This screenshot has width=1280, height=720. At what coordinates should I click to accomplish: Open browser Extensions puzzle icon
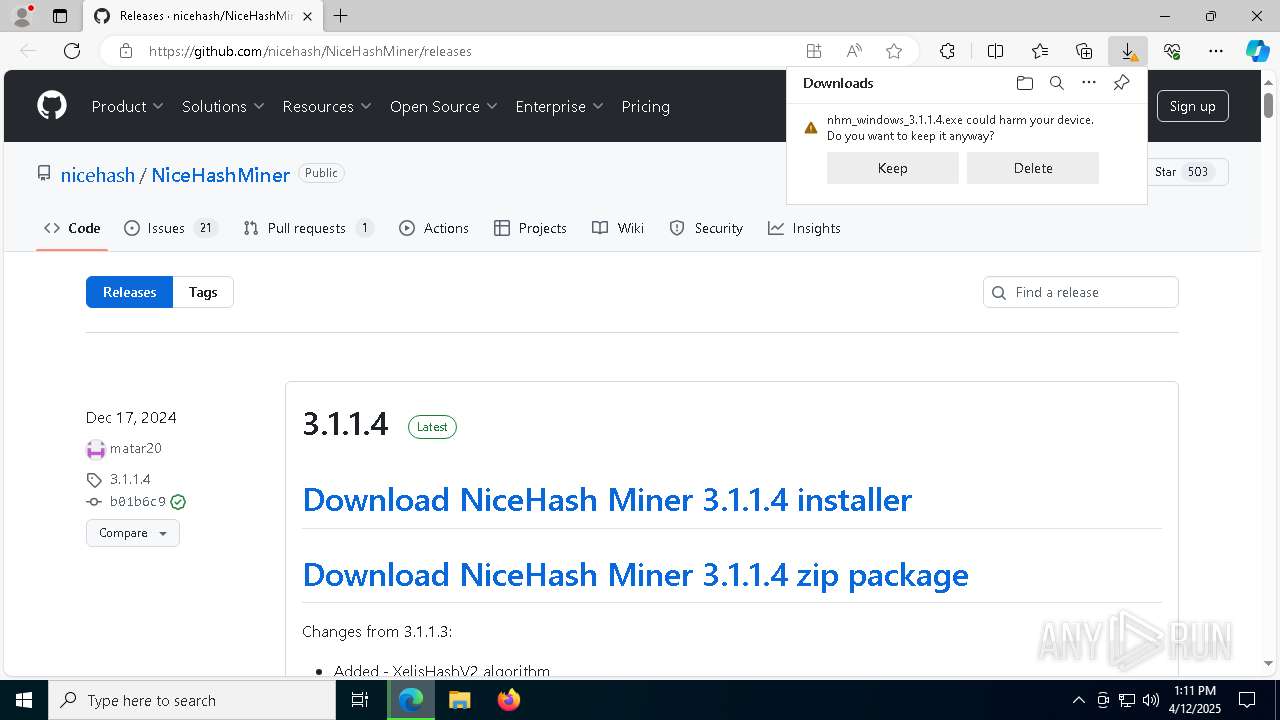point(947,51)
